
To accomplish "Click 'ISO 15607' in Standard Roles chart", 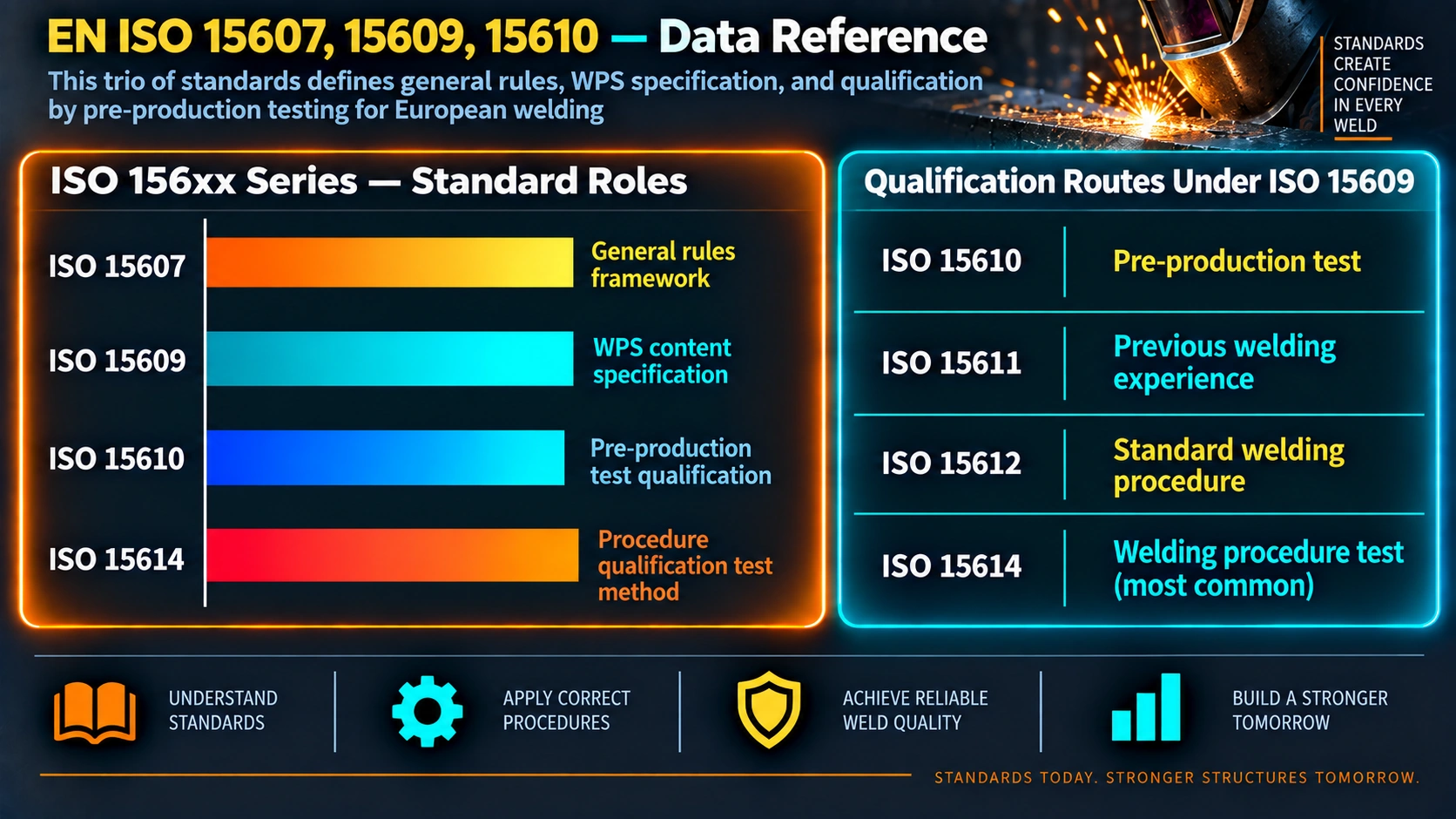I will coord(117,266).
